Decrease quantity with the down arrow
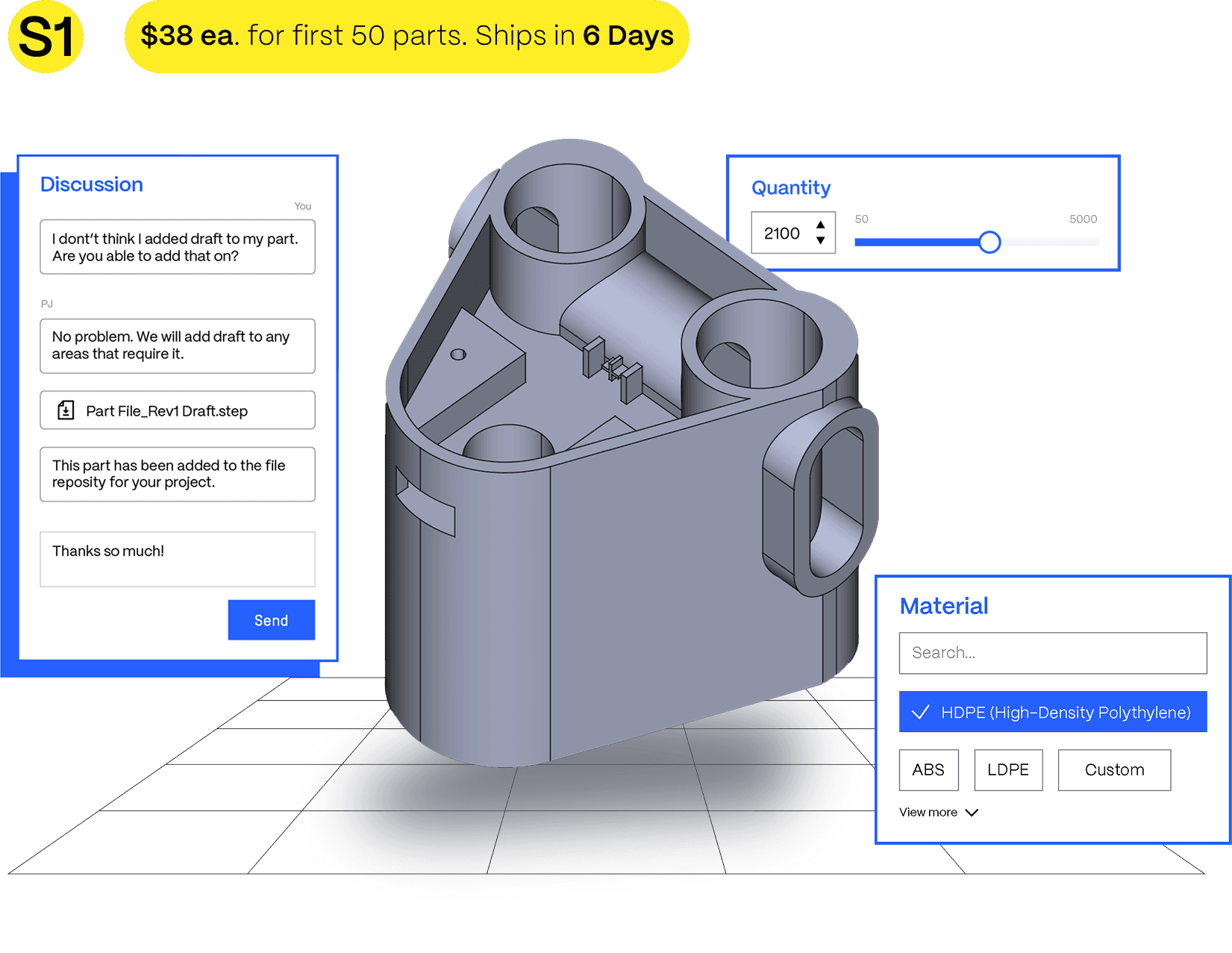 (x=820, y=241)
